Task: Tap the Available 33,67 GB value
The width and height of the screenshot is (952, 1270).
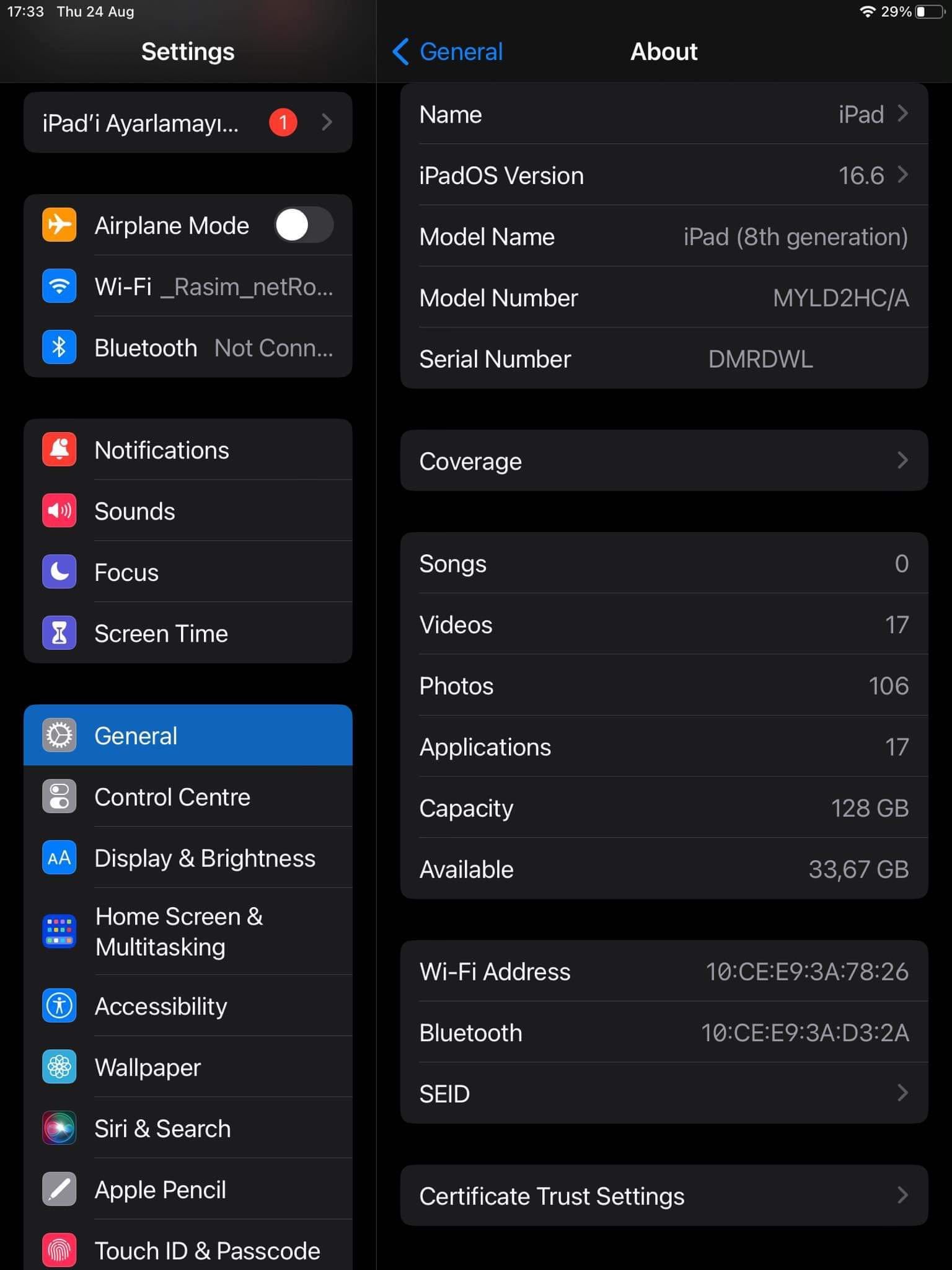Action: (859, 869)
